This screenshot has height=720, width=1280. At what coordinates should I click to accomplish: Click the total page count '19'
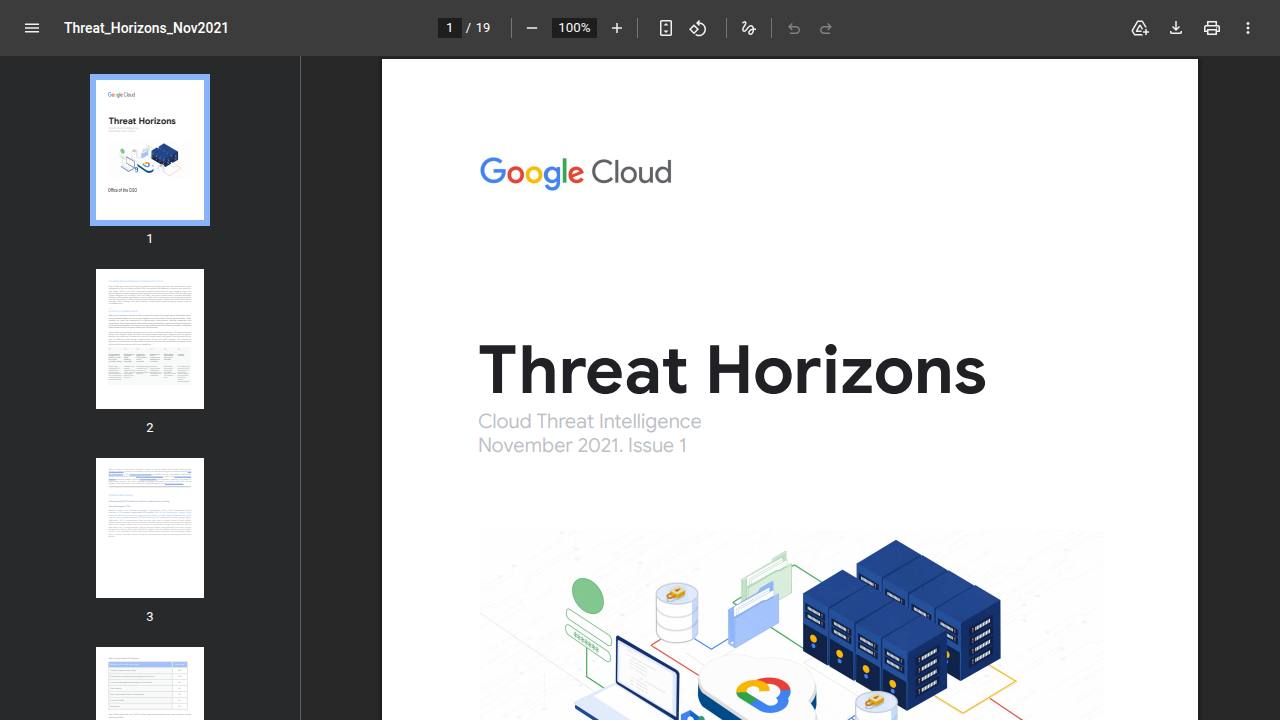(483, 28)
